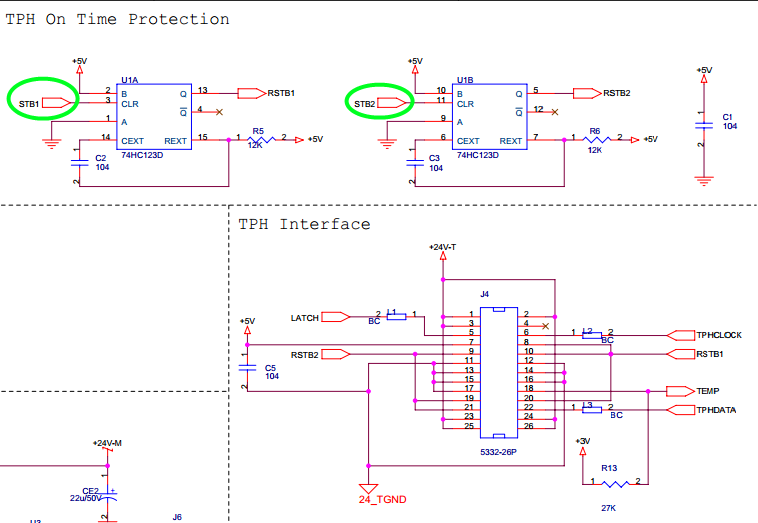The height and width of the screenshot is (523, 758).
Task: Click the 'TPH Interface' section title
Action: [x=305, y=224]
